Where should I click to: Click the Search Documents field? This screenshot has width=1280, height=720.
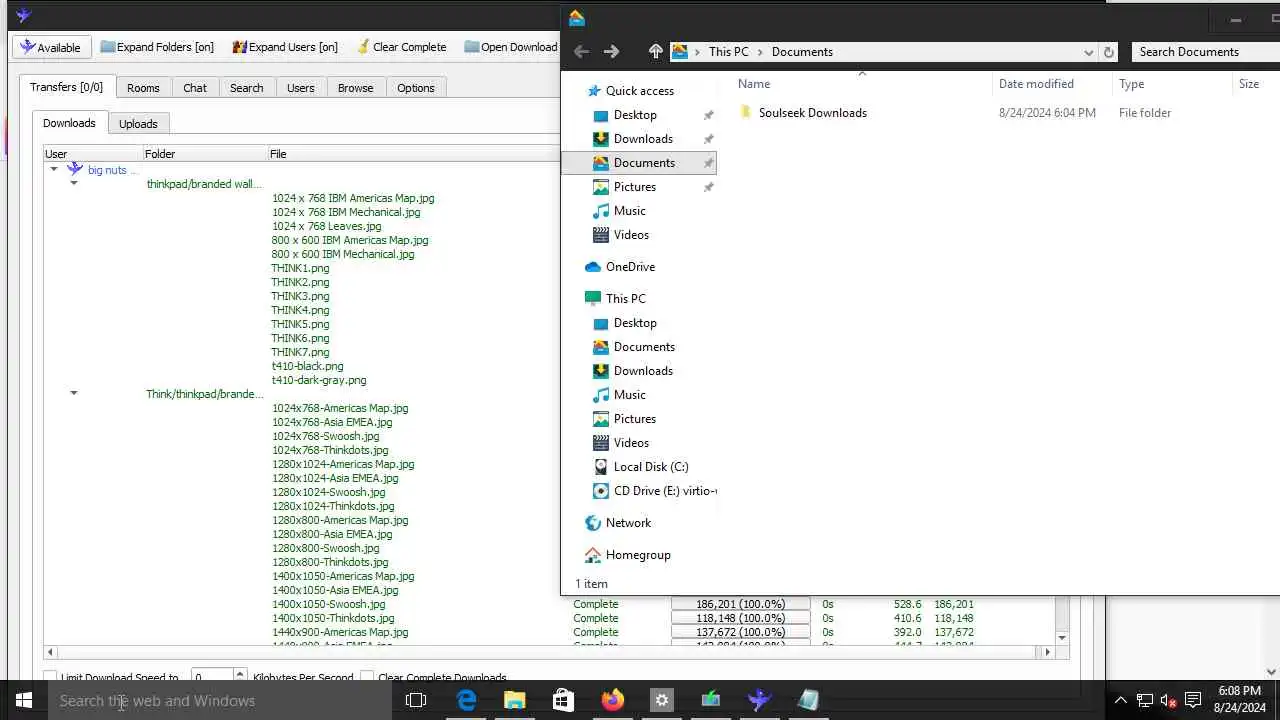pyautogui.click(x=1205, y=52)
